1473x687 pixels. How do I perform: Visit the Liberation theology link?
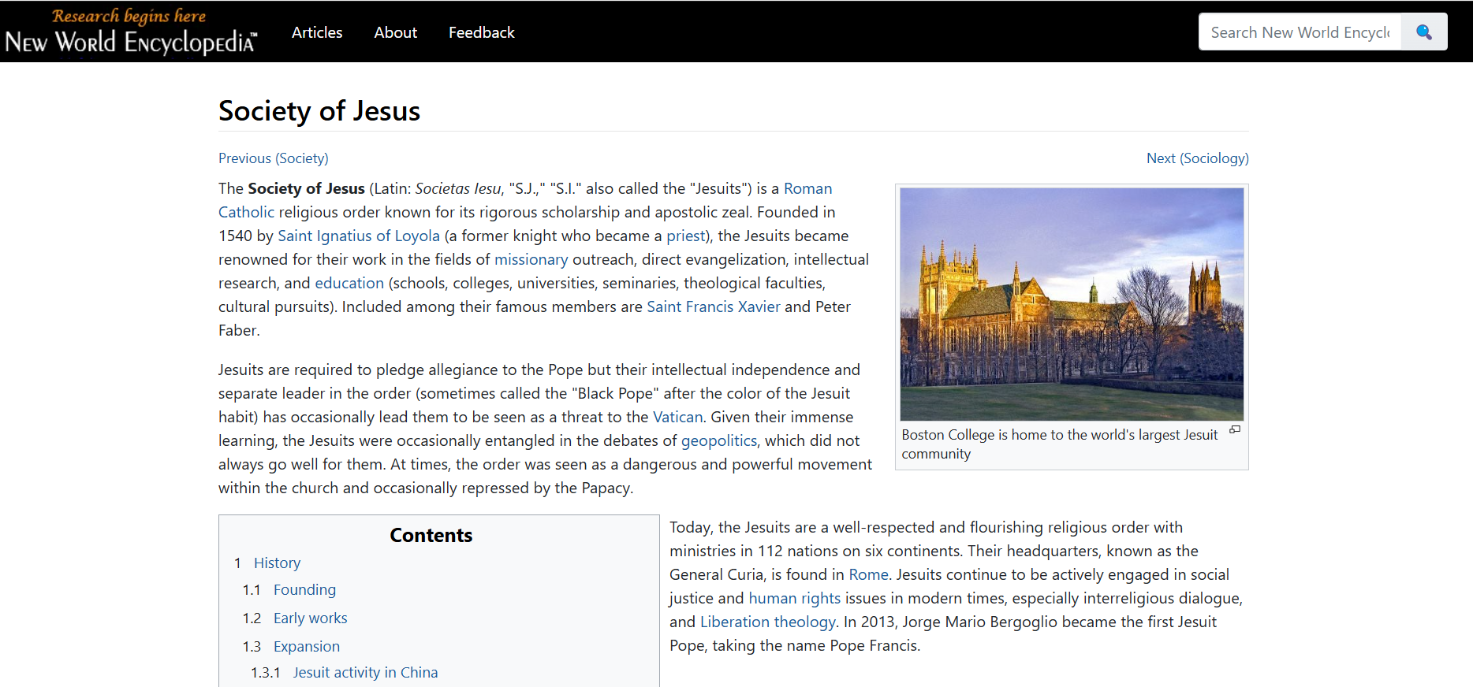[x=767, y=621]
